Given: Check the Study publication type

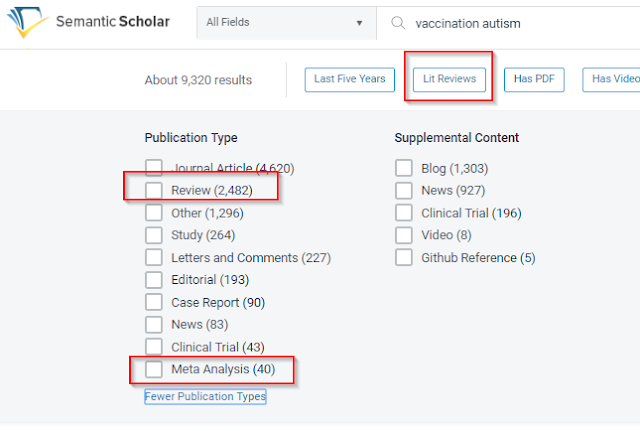Looking at the screenshot, I should [154, 235].
